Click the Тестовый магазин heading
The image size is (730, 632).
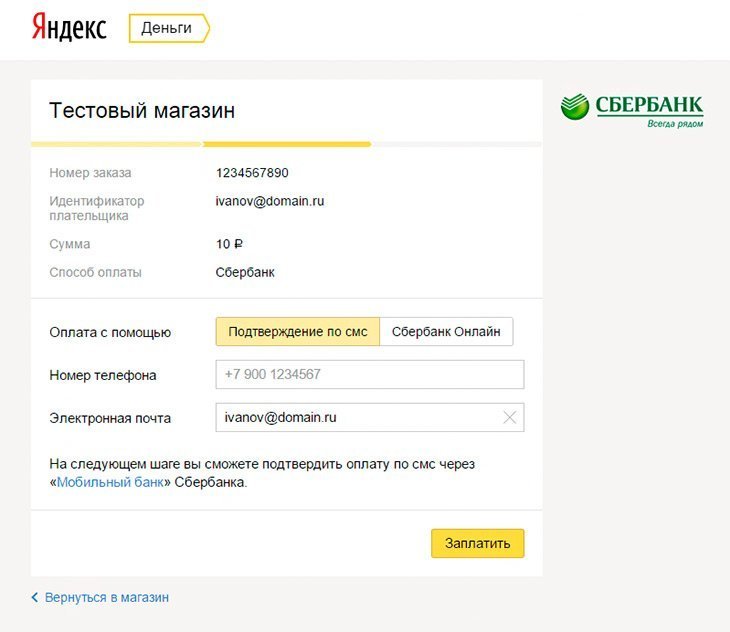coord(142,111)
